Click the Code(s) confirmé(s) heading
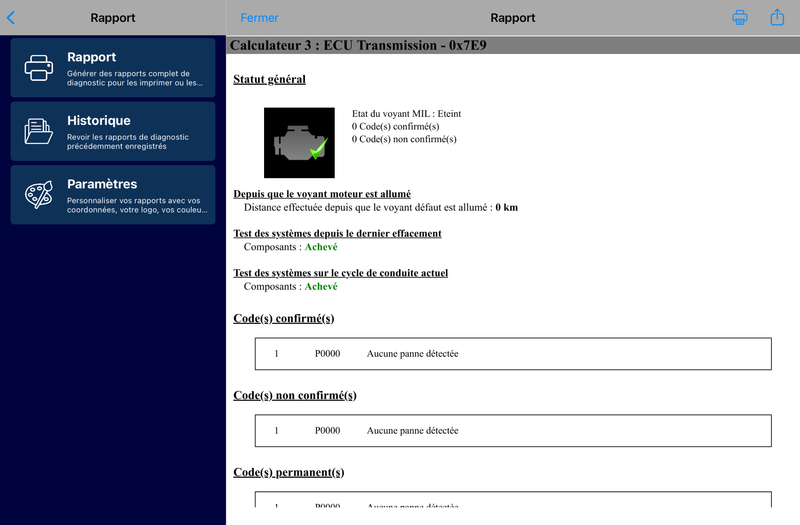The height and width of the screenshot is (525, 800). click(284, 318)
